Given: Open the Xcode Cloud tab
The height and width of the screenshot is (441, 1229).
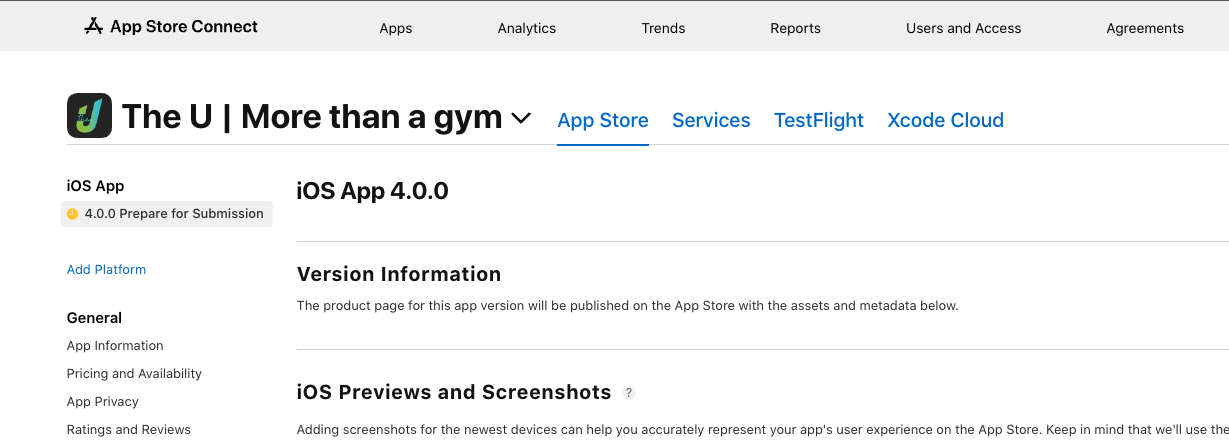Looking at the screenshot, I should 945,121.
